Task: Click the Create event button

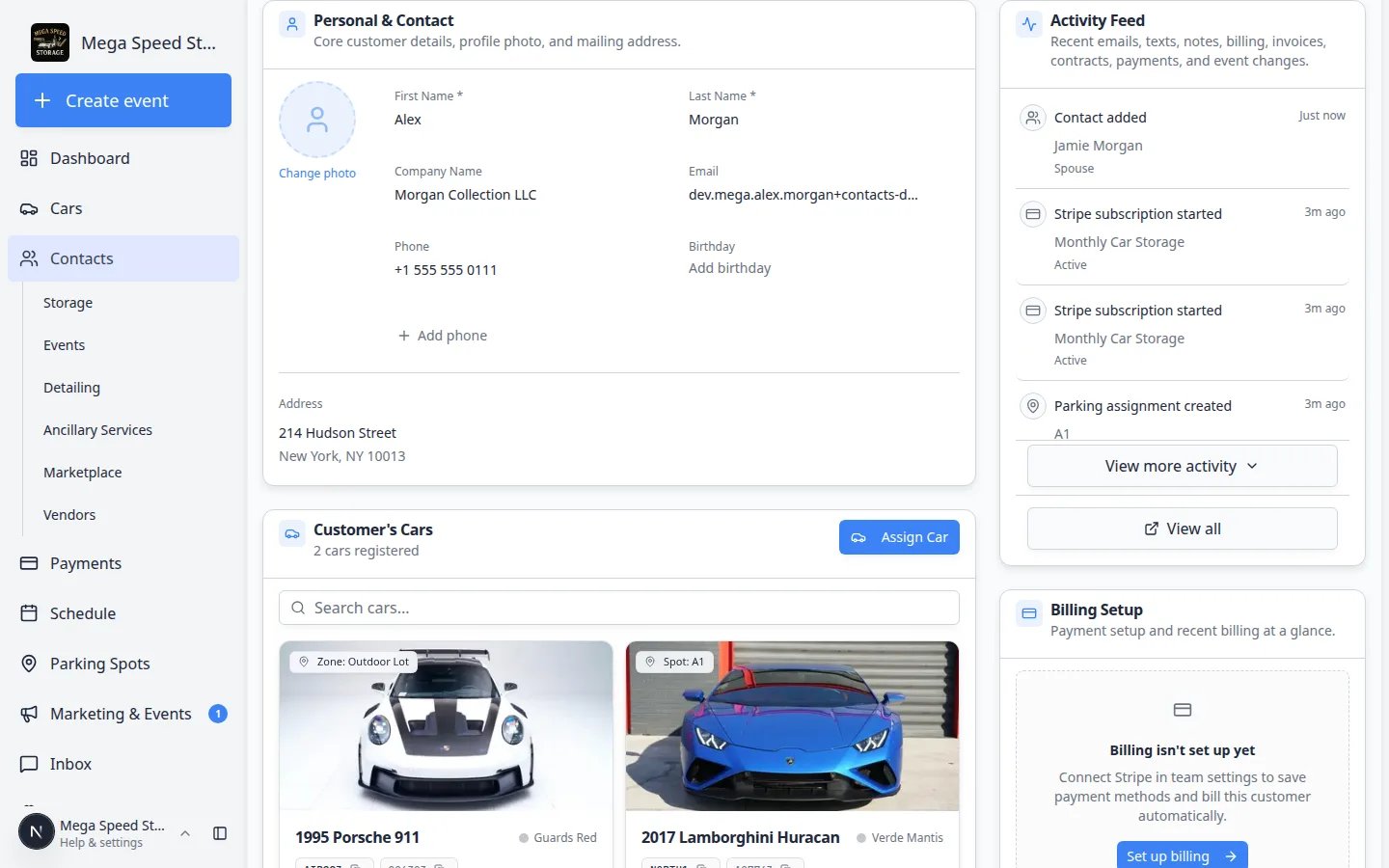Action: click(x=123, y=100)
